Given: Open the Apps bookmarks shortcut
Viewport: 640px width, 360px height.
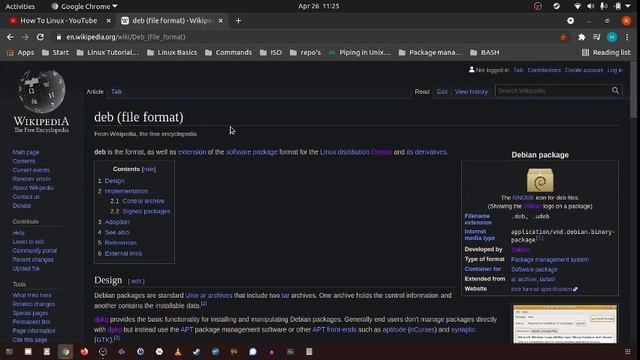Looking at the screenshot, I should click(x=20, y=52).
